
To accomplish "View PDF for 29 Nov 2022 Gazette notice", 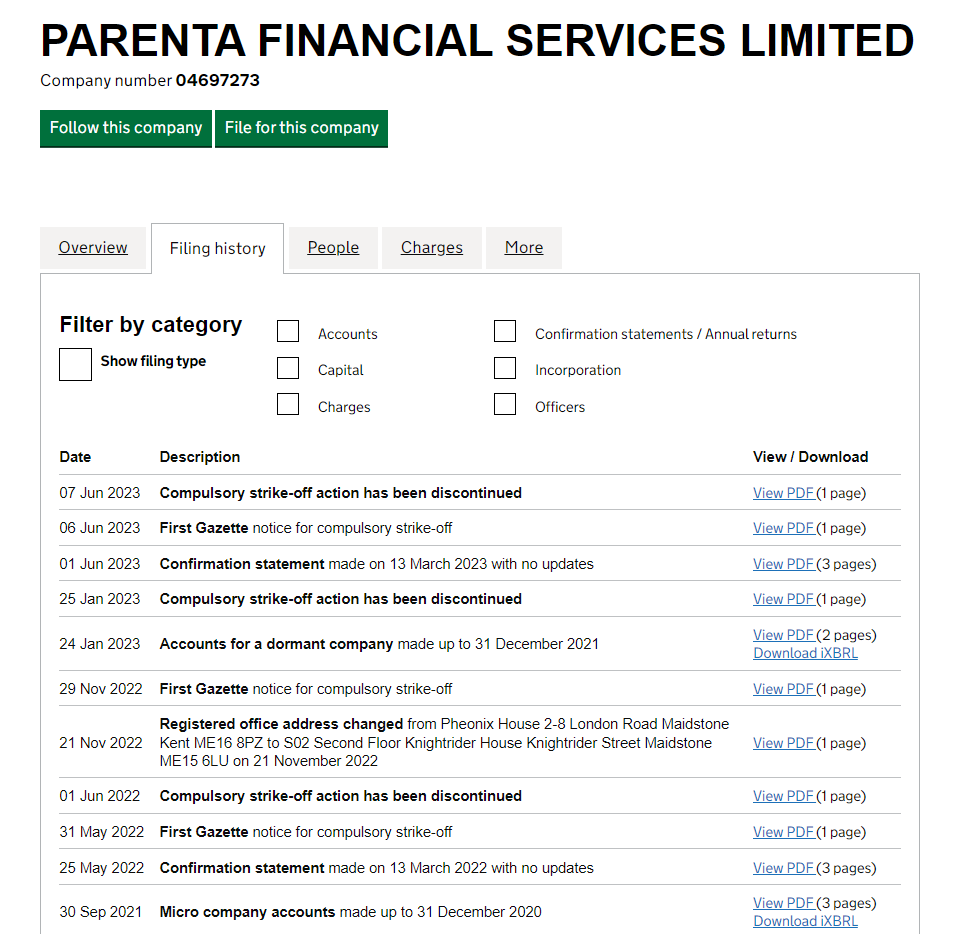I will coord(784,690).
